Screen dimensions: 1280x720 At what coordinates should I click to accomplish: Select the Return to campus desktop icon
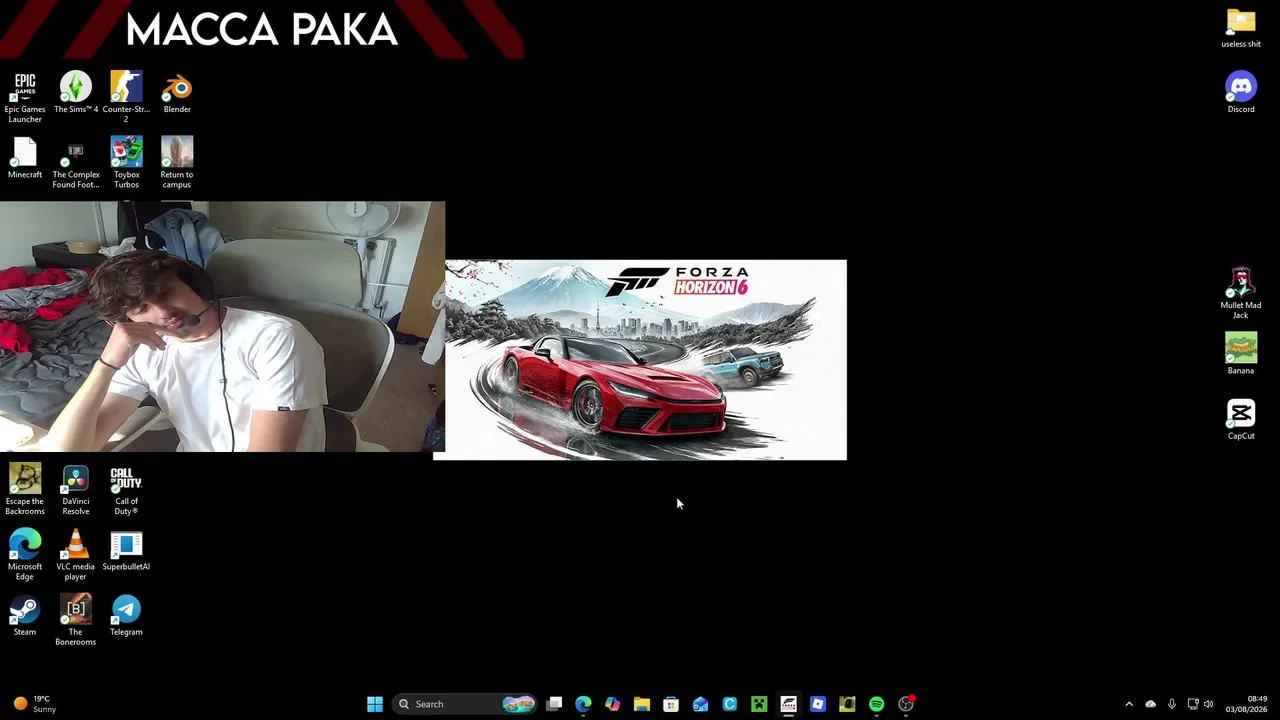[x=177, y=163]
